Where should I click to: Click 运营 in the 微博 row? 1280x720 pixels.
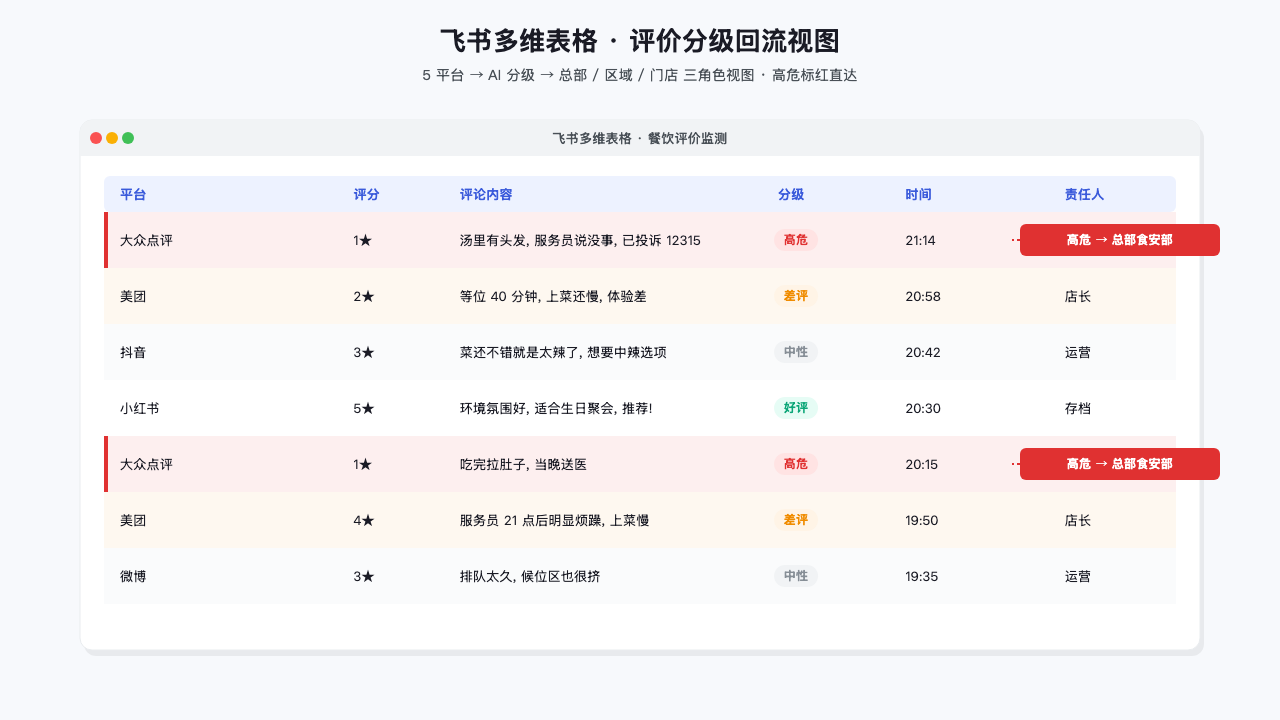pos(1078,576)
